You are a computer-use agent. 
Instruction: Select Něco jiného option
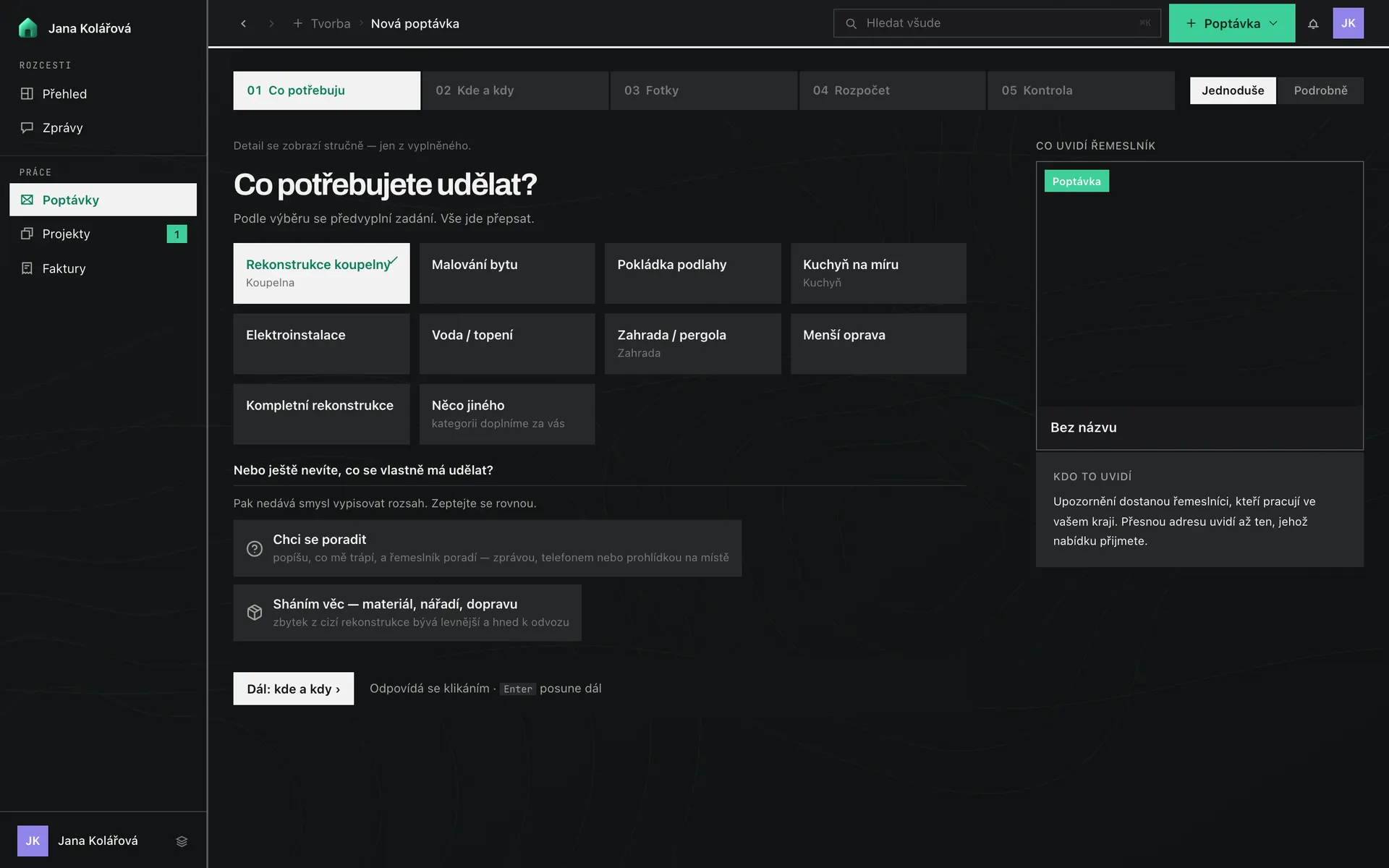point(507,414)
